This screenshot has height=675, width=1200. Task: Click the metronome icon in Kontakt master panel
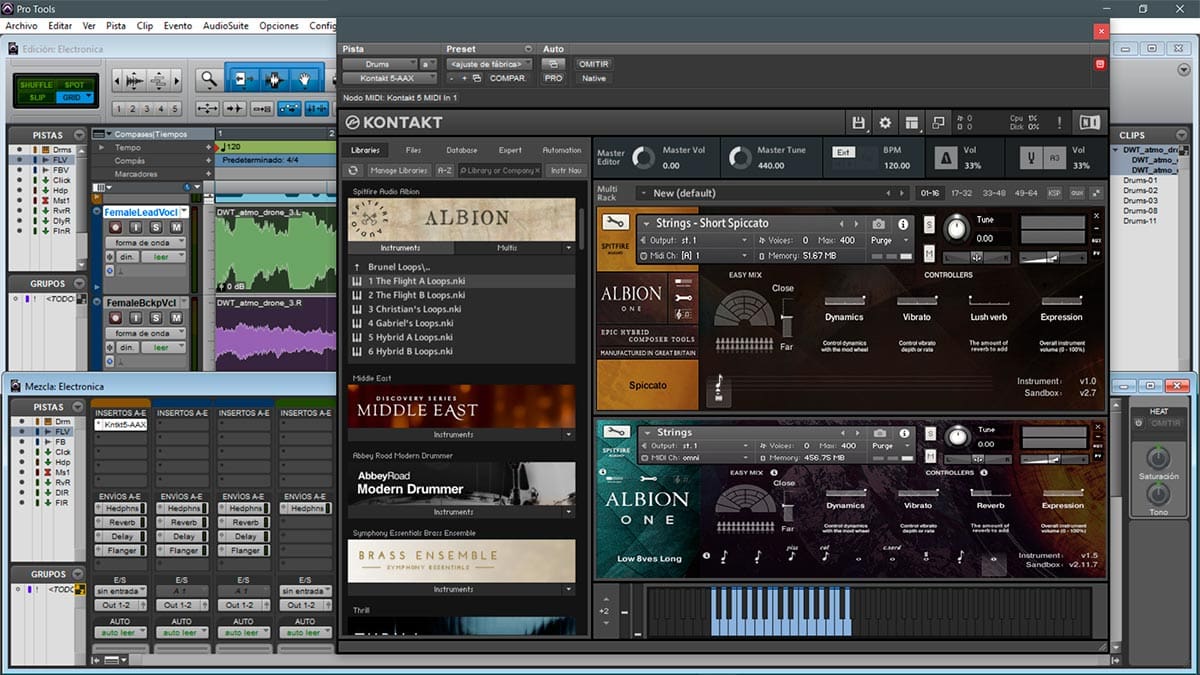tap(945, 158)
